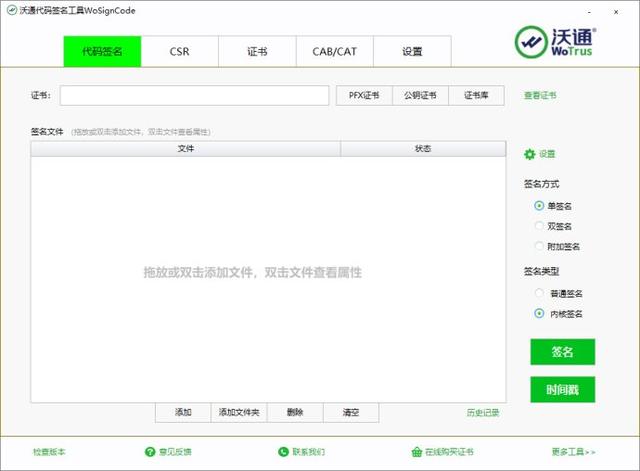
Task: Click the empty file list drop area
Action: click(268, 280)
